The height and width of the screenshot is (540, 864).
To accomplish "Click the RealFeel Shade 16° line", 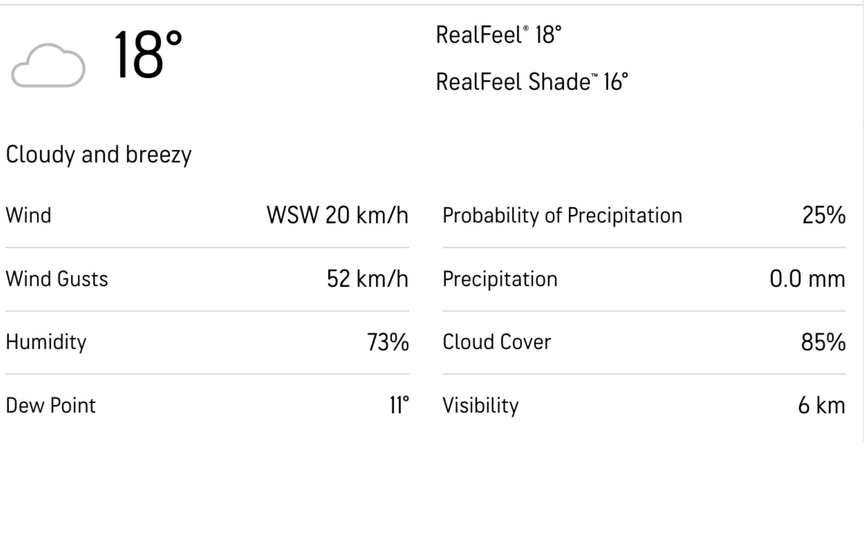I will coord(531,82).
